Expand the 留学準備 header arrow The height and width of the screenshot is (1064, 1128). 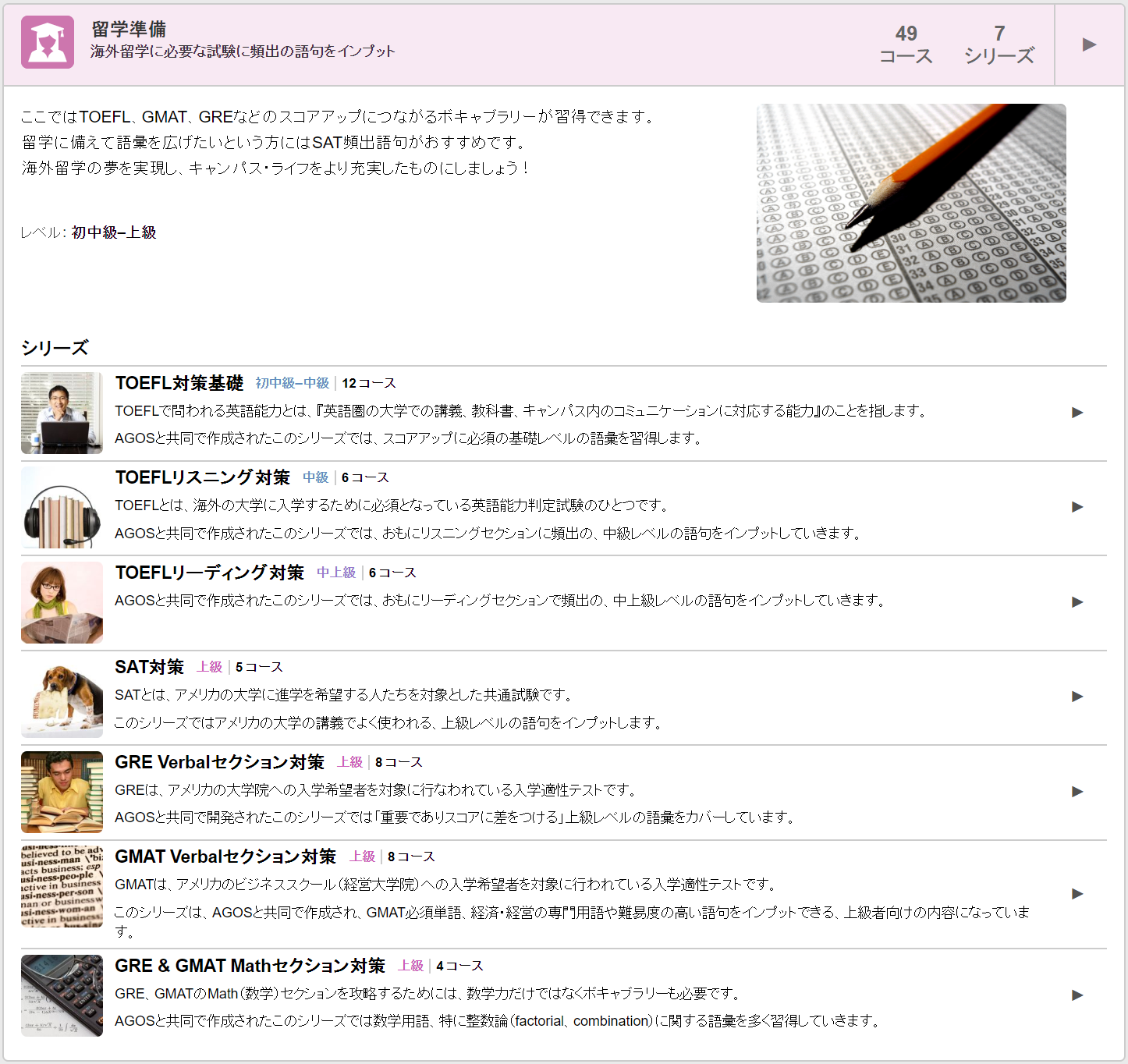[1089, 44]
